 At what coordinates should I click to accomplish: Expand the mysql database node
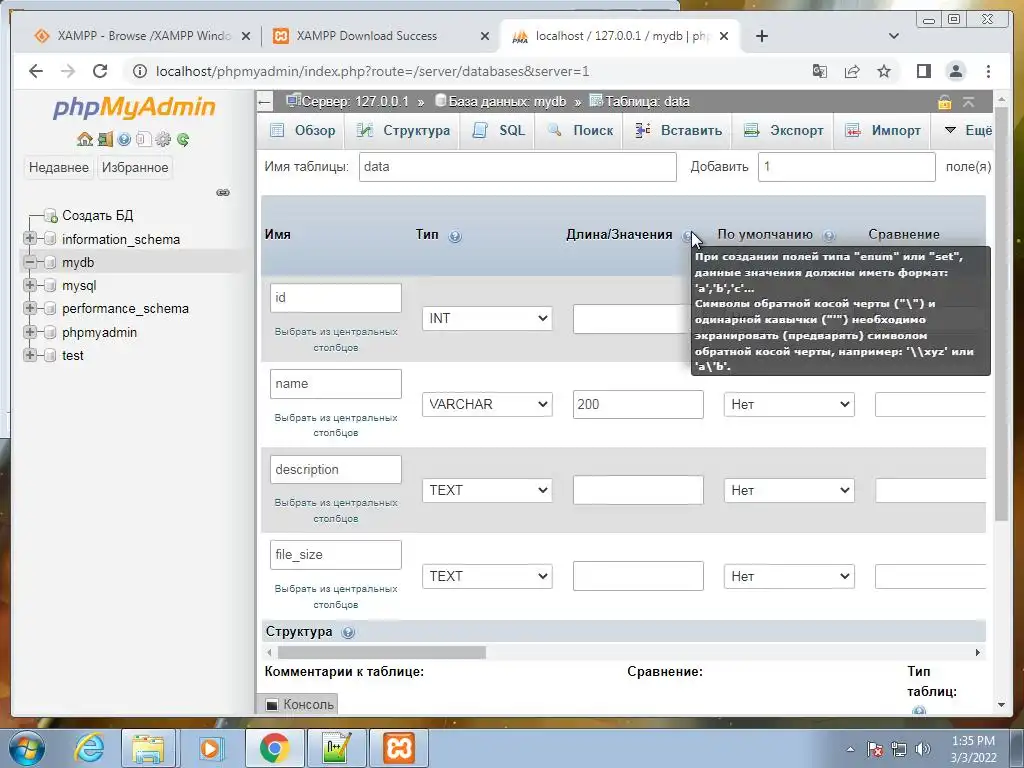[x=29, y=285]
